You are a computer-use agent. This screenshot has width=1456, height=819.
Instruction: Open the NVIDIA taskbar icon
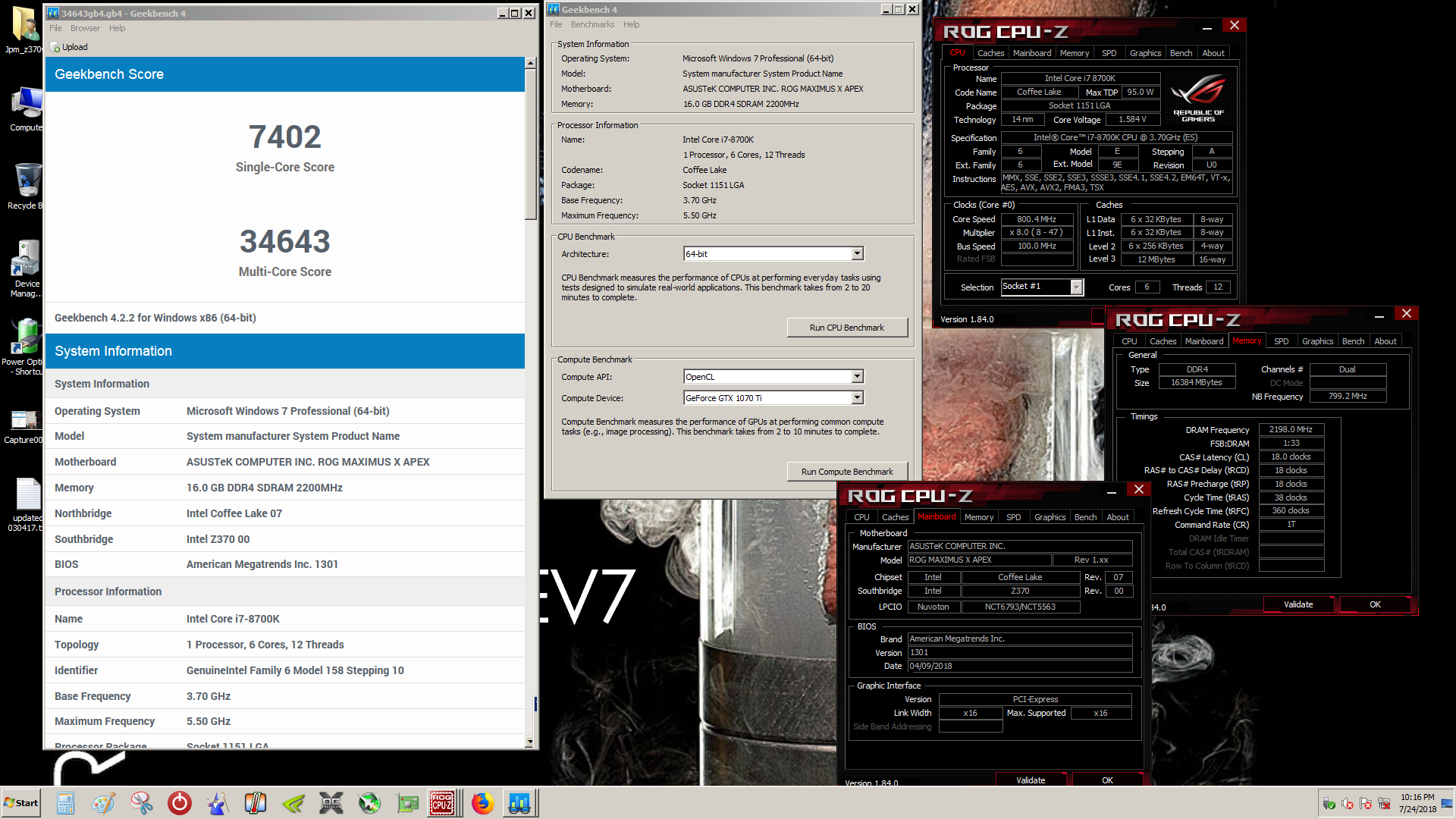point(293,803)
